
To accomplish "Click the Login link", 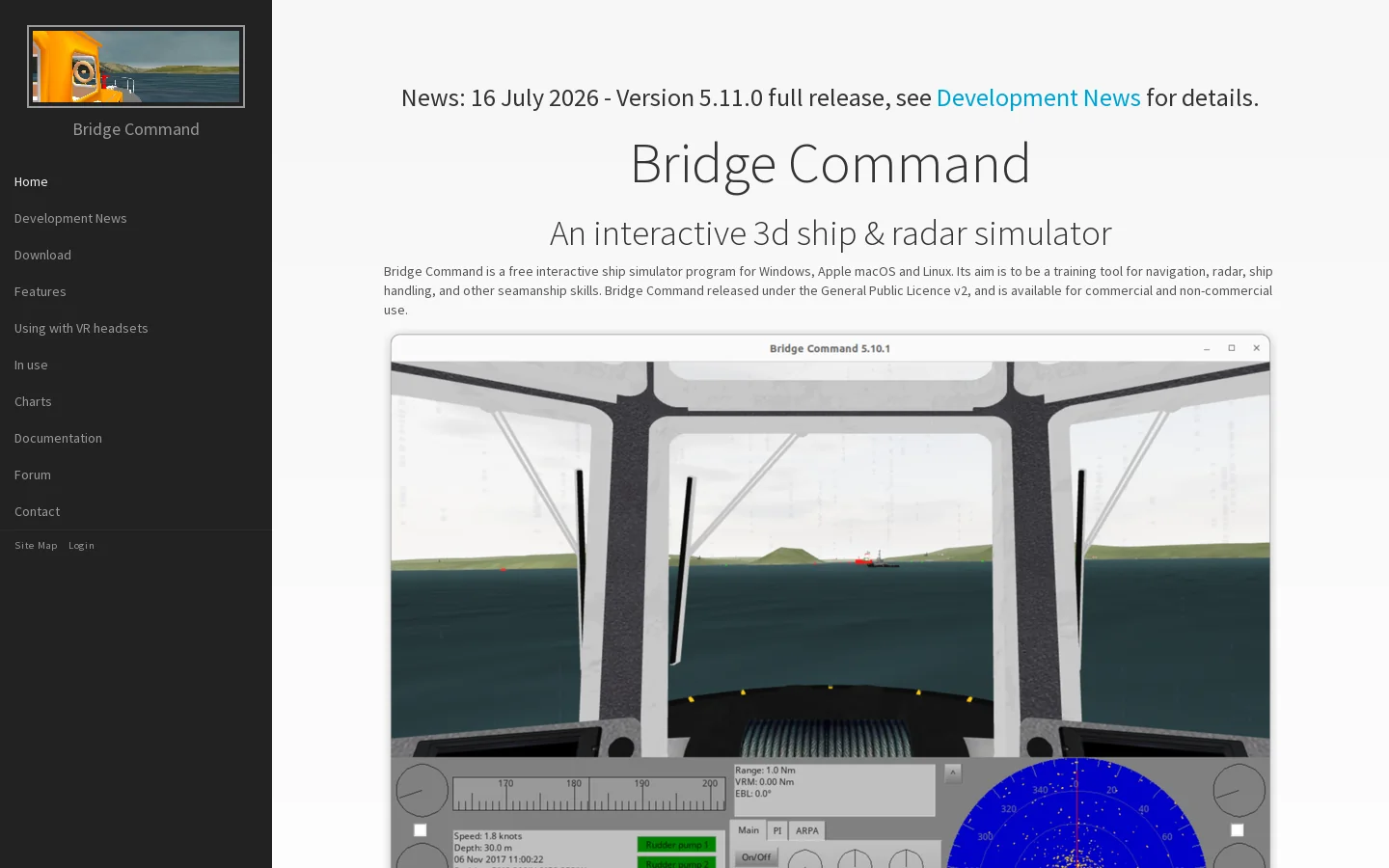I will pos(81,546).
